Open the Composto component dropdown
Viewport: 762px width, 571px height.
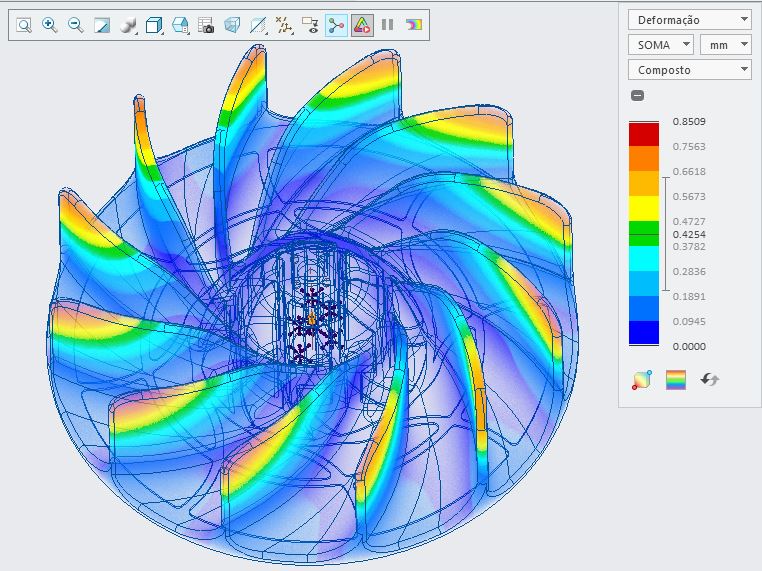(689, 70)
